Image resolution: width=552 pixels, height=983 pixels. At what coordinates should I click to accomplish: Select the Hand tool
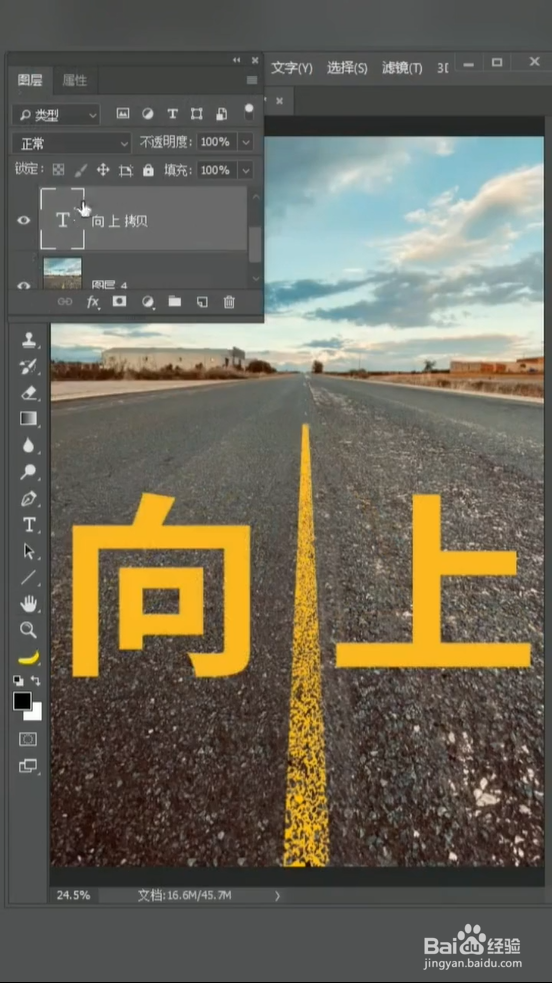(x=29, y=604)
